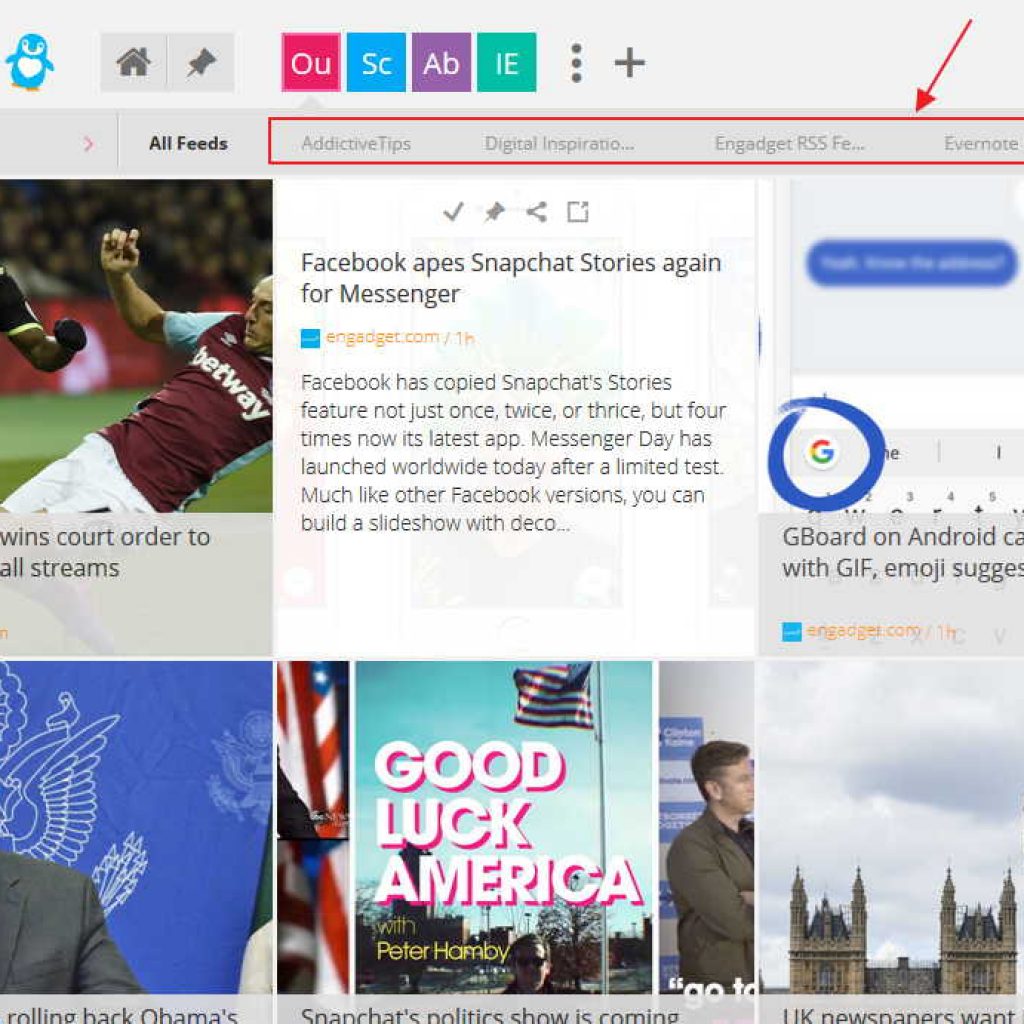Add a new feed with plus icon
The image size is (1024, 1024).
(x=630, y=63)
